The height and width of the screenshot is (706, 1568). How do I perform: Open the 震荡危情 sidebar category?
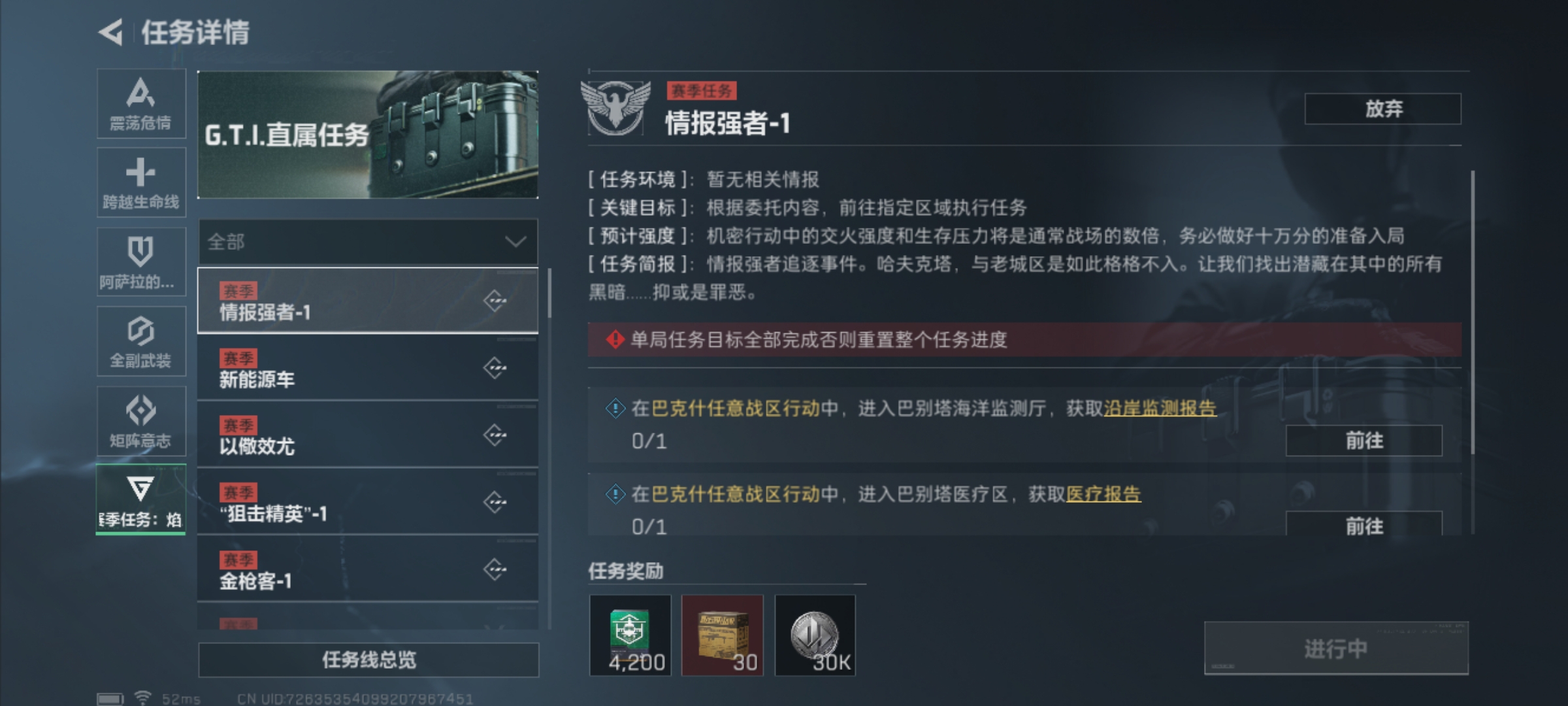(141, 103)
